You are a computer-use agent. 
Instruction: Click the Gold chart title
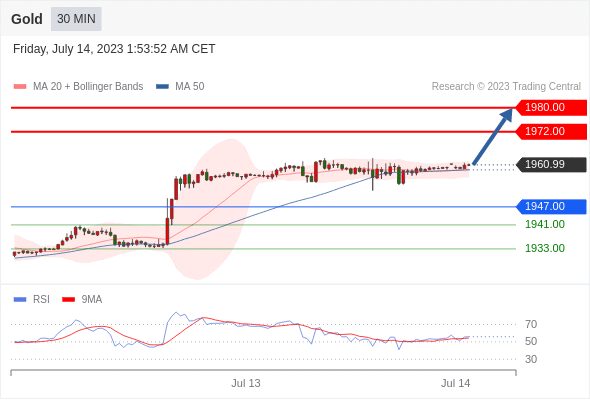[x=27, y=19]
